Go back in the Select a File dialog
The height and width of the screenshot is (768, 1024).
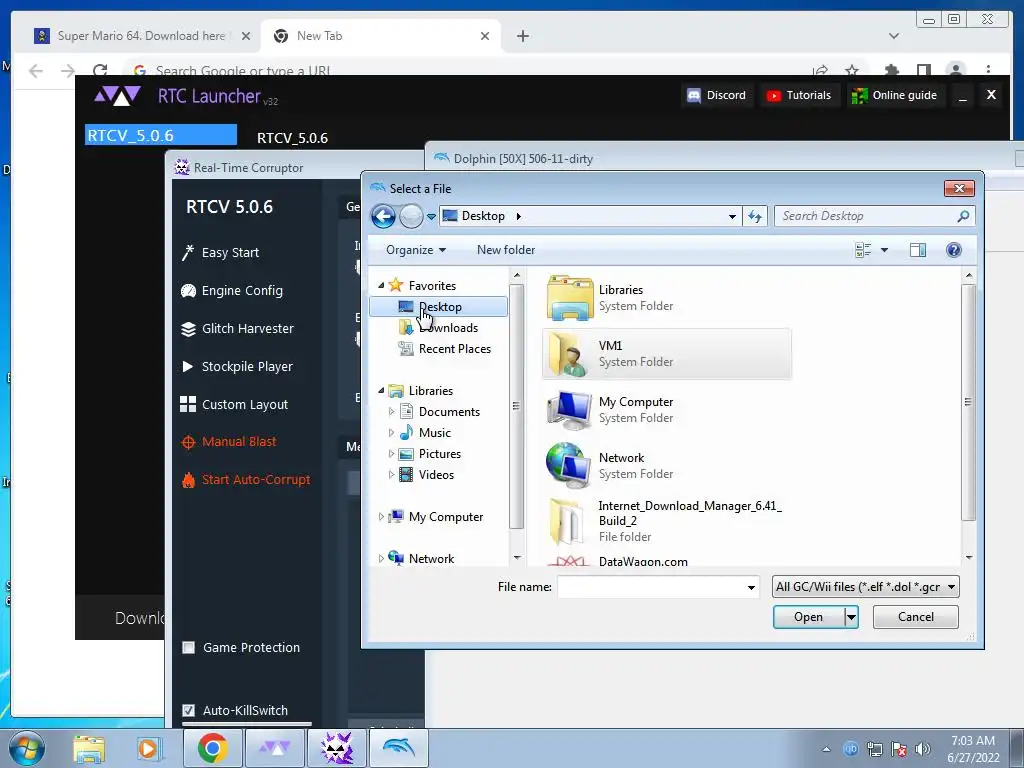[383, 216]
